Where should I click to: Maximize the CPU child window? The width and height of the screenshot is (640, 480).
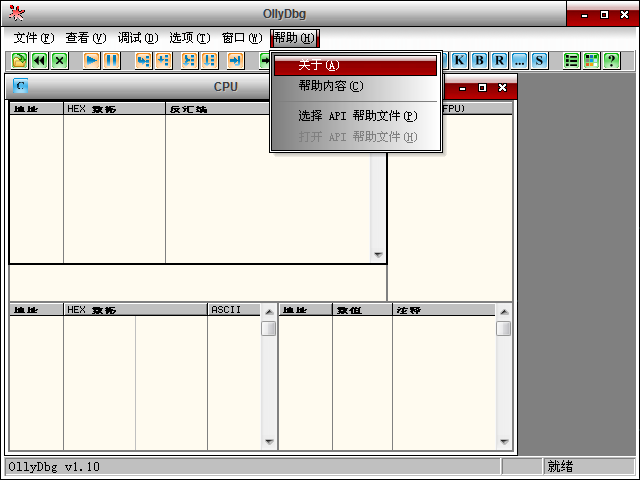482,87
